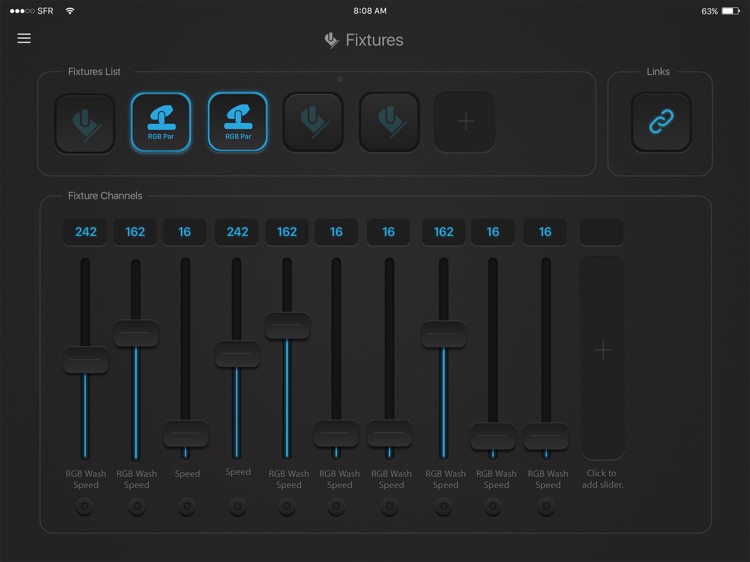Image resolution: width=750 pixels, height=562 pixels.
Task: Select the eighth channel value box 162
Action: point(443,232)
